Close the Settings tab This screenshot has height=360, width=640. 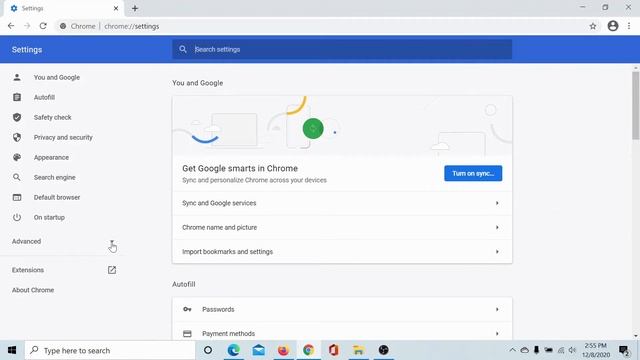coord(116,8)
